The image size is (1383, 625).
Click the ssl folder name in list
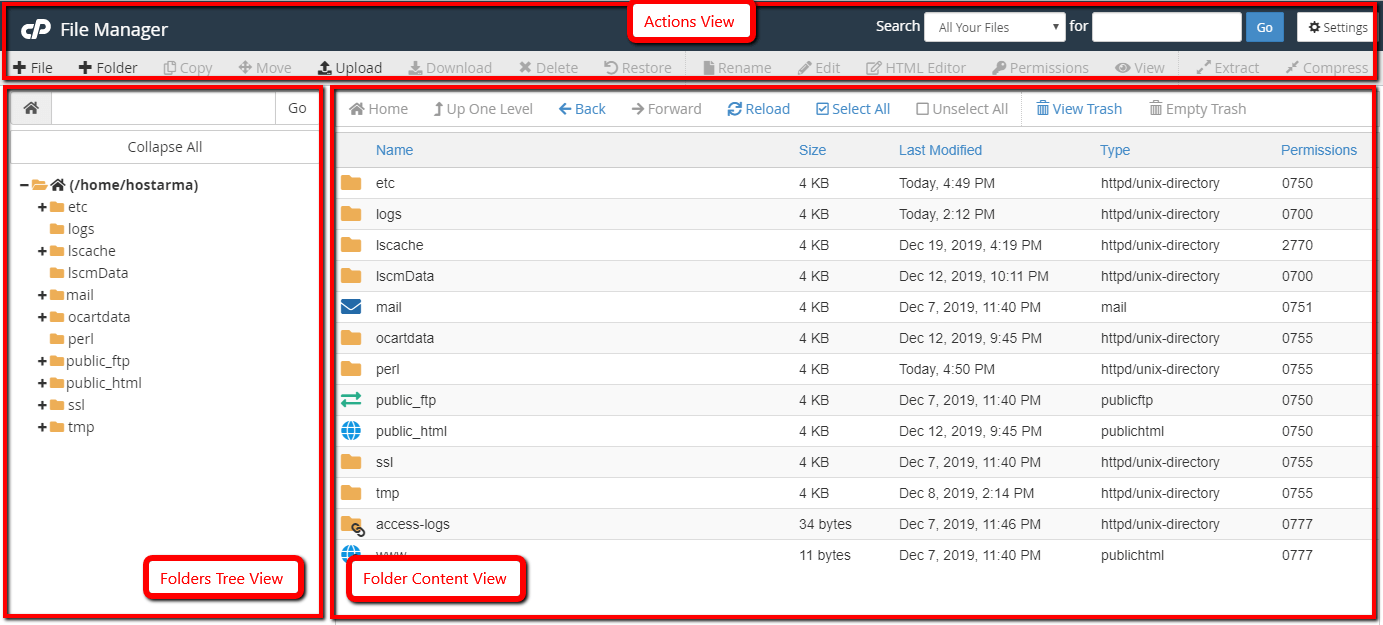[384, 462]
